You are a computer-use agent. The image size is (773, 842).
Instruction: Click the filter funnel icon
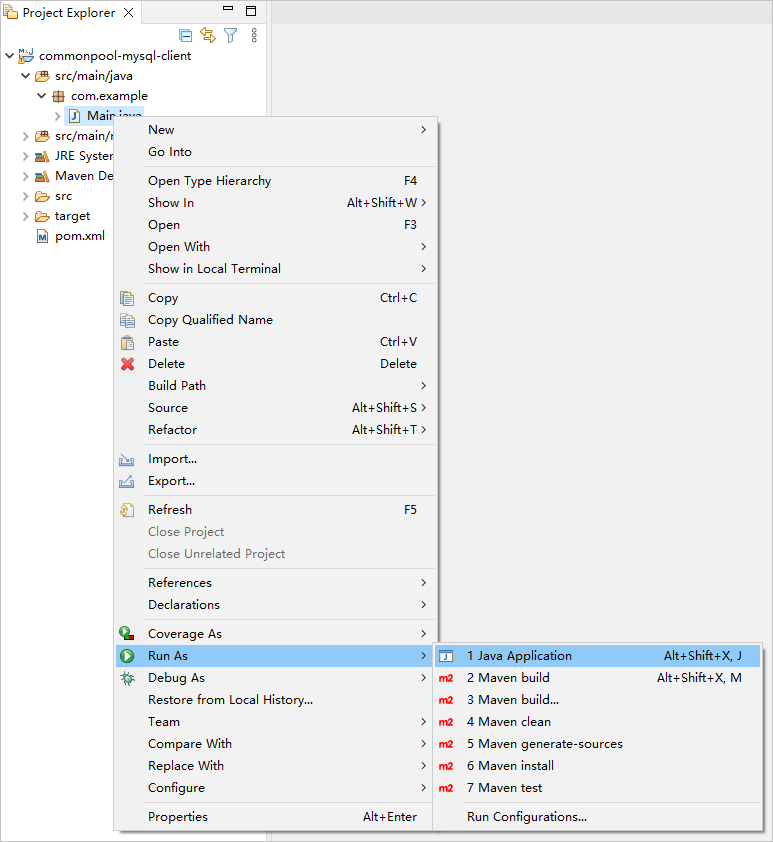click(x=231, y=35)
